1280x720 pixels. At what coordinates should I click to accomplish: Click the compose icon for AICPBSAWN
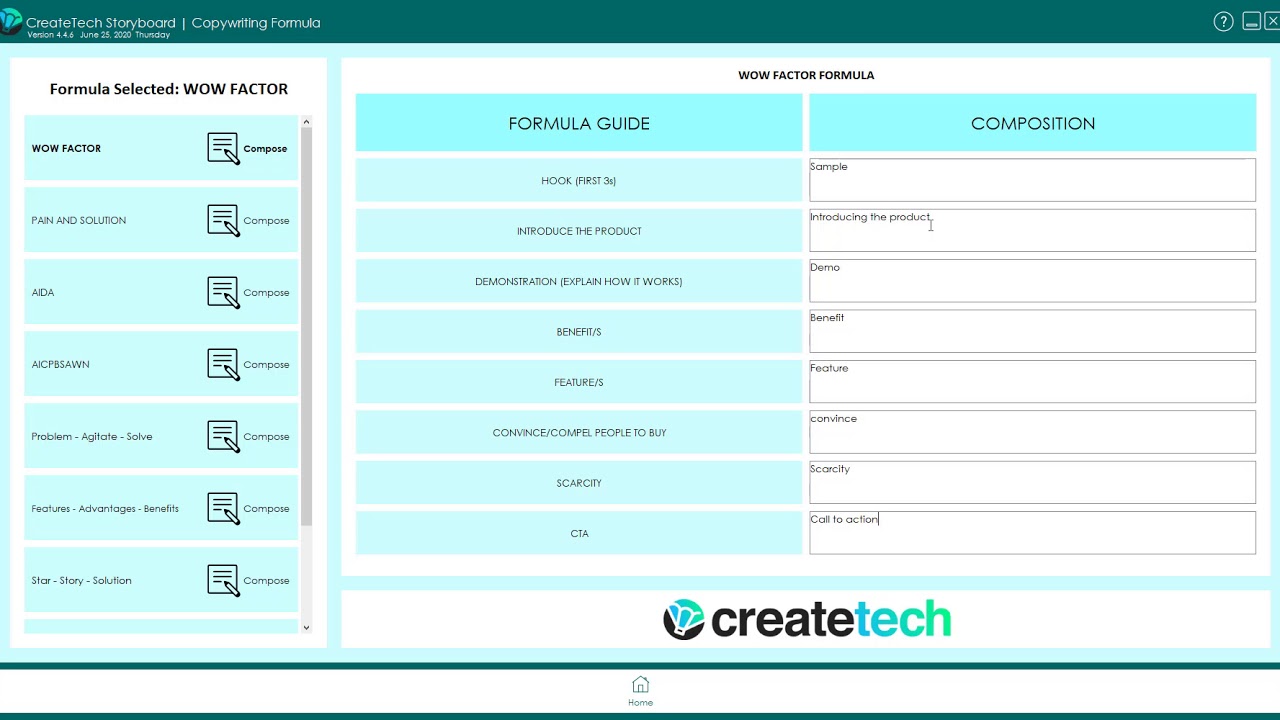223,364
